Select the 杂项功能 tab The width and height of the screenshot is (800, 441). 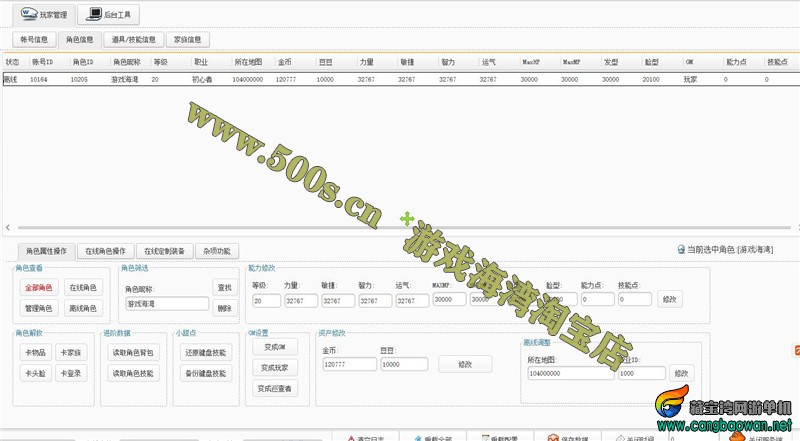[217, 251]
